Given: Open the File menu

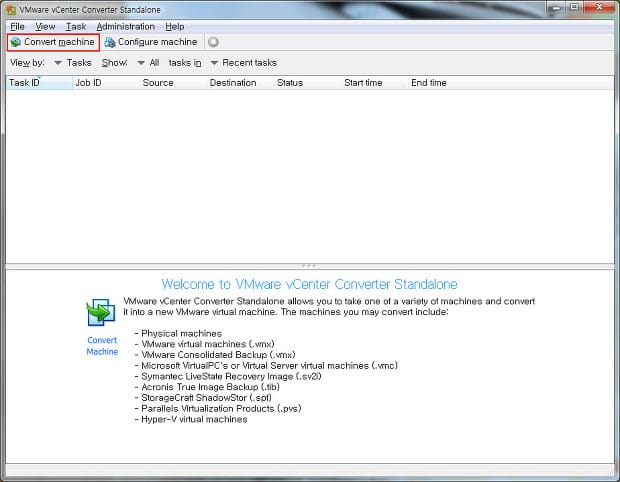Looking at the screenshot, I should coord(17,26).
